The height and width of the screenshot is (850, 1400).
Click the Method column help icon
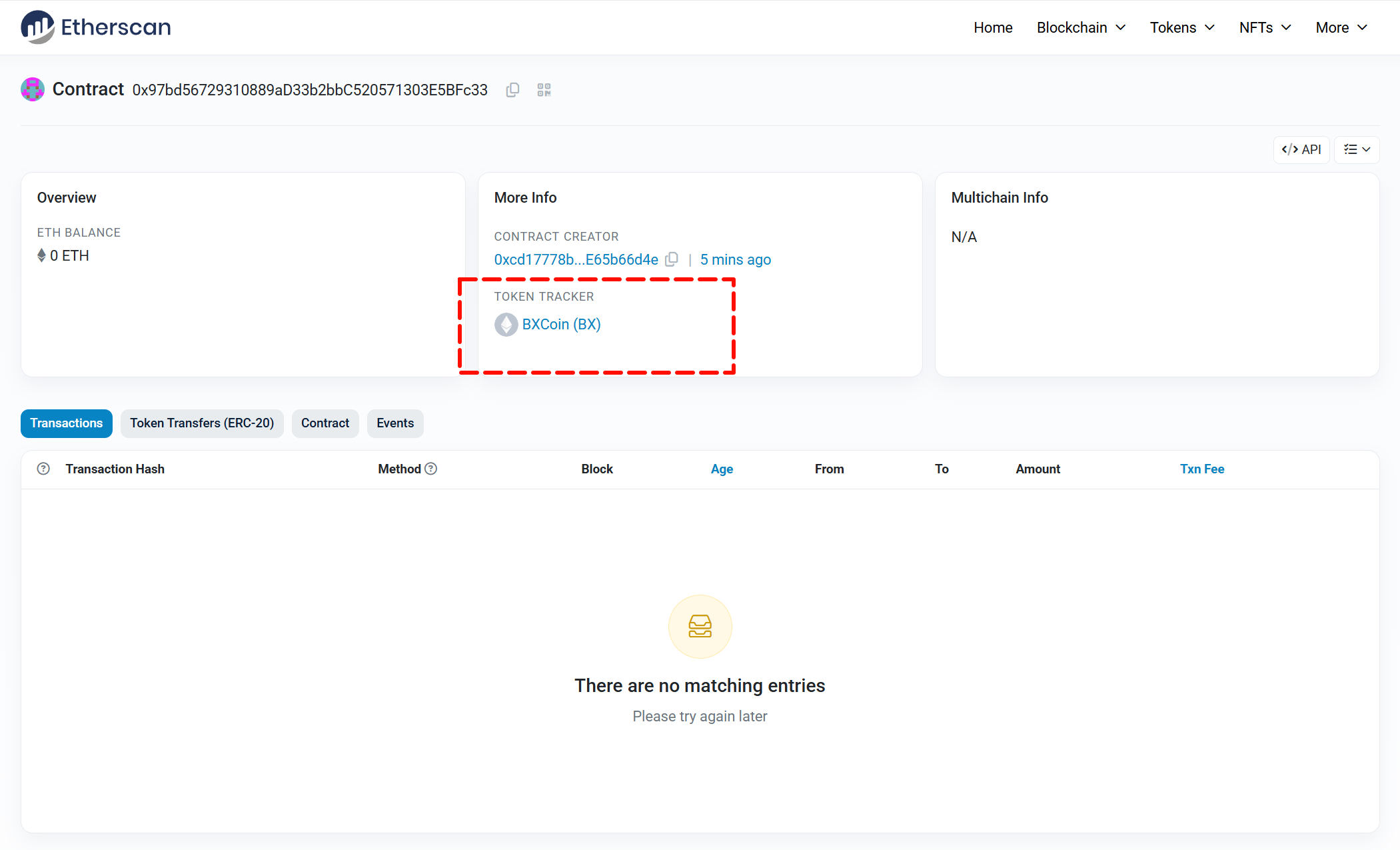pyautogui.click(x=431, y=469)
